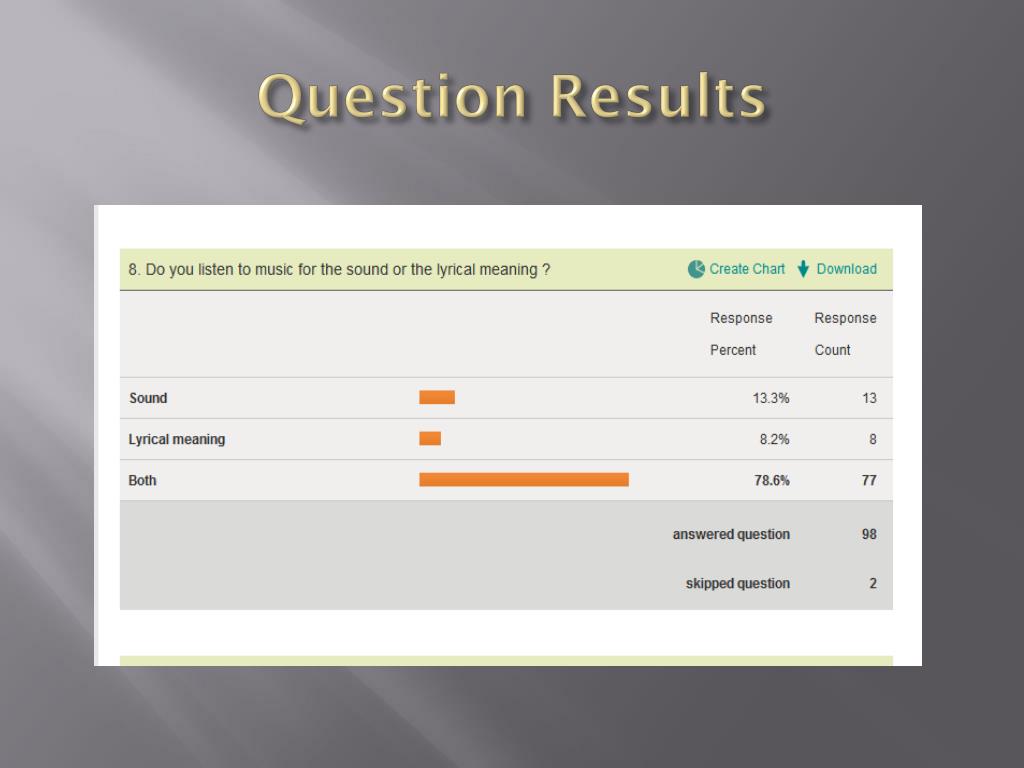Click the orange Both percentage bar
Viewport: 1024px width, 768px height.
[524, 480]
